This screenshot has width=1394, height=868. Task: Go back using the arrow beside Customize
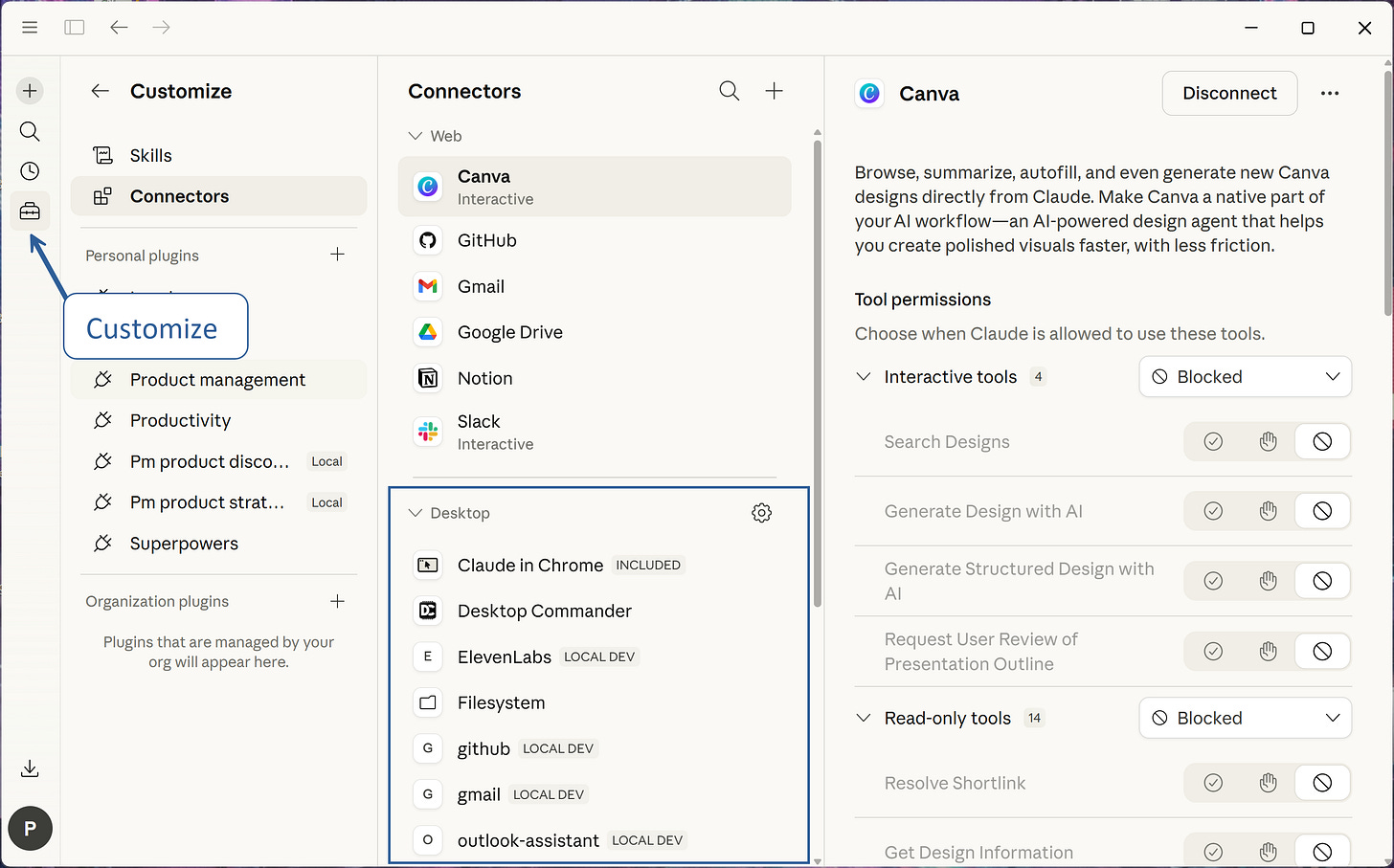coord(100,90)
